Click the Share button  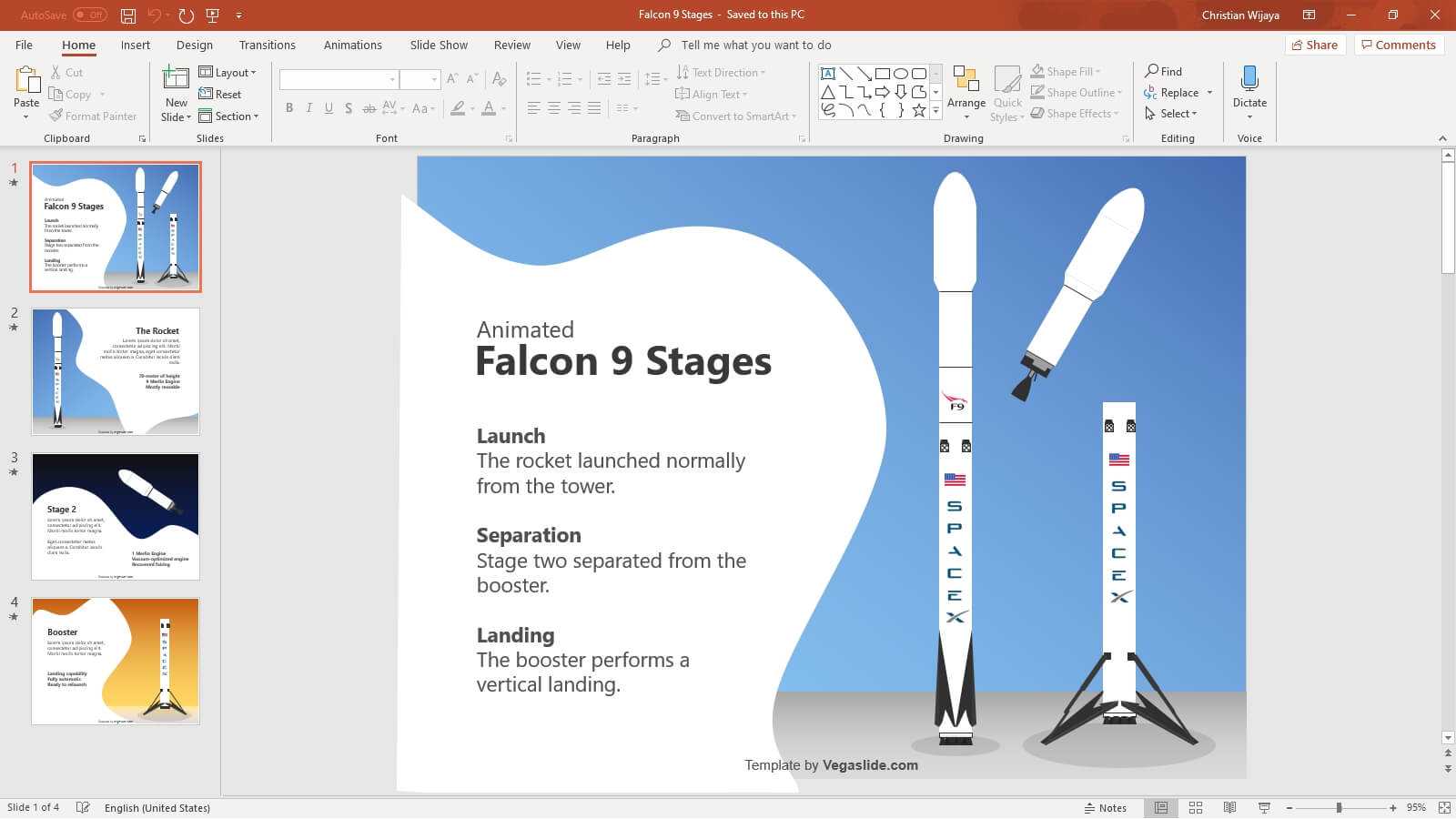(1315, 45)
